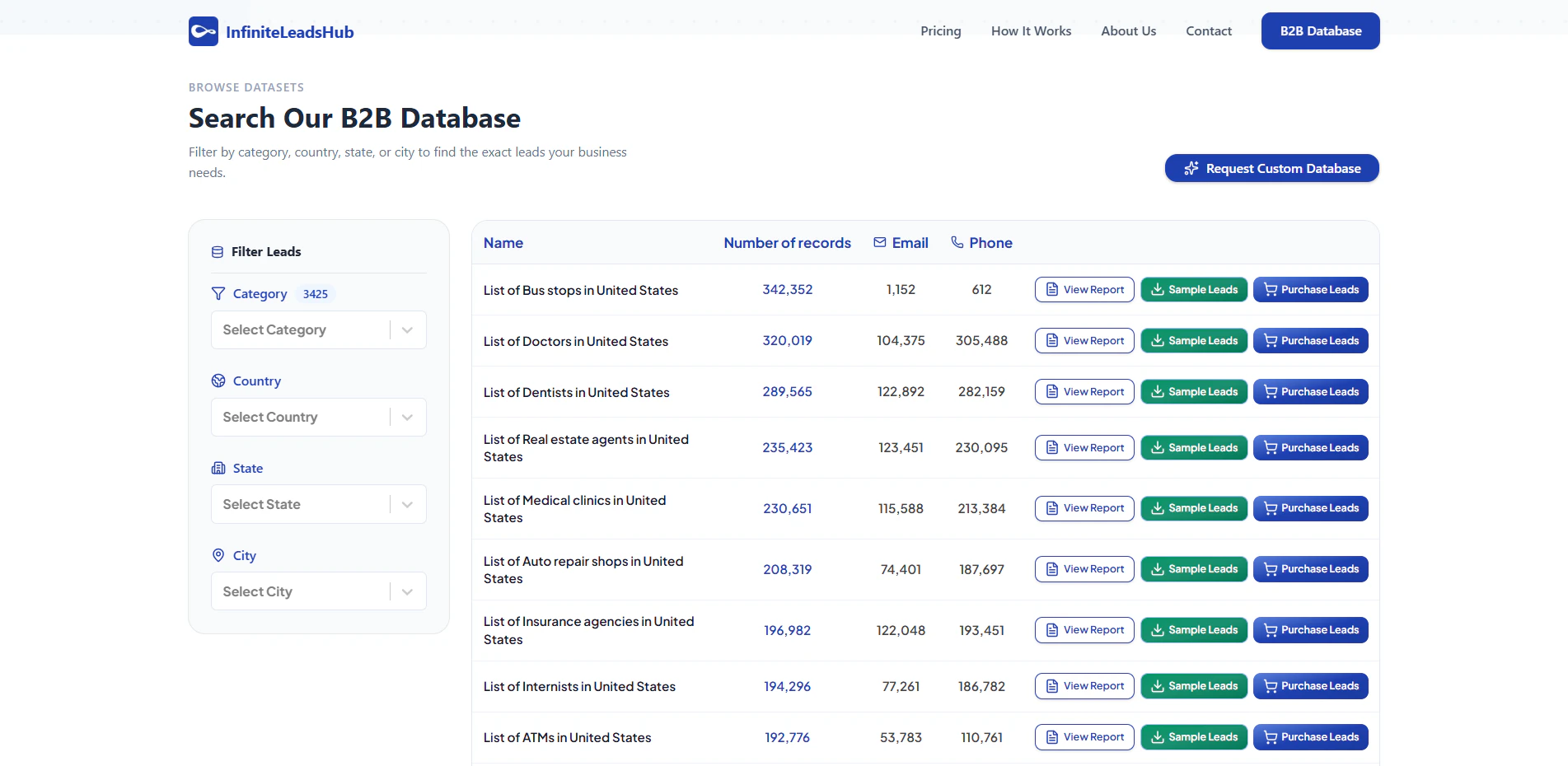Image resolution: width=1568 pixels, height=766 pixels.
Task: Click the globe icon beside Country
Action: point(218,381)
